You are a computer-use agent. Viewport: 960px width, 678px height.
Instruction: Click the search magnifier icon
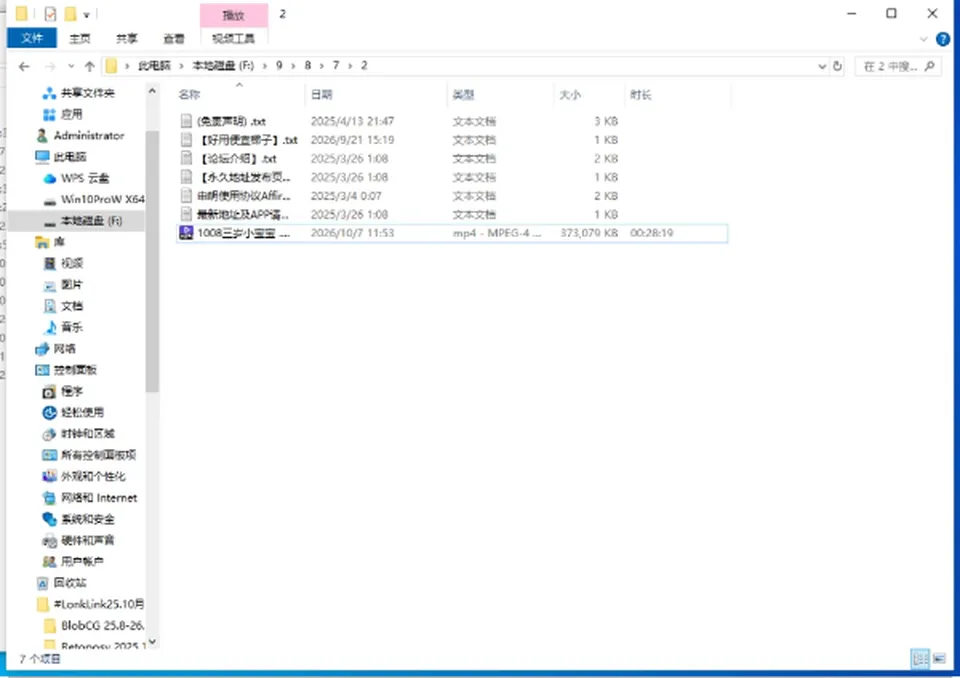930,66
